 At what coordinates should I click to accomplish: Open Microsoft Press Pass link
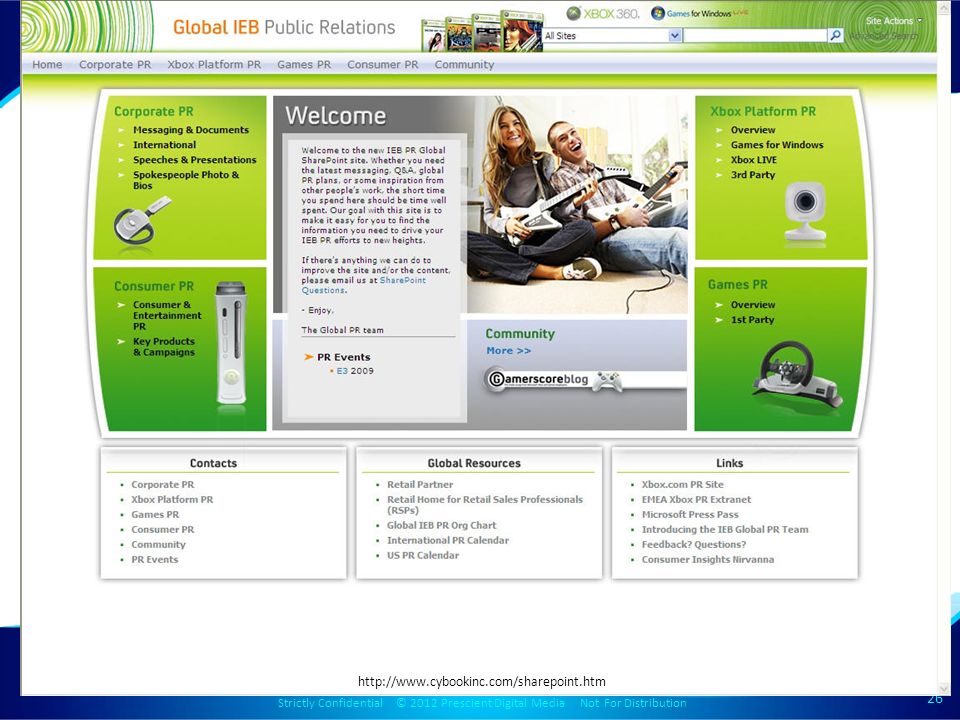pos(690,515)
